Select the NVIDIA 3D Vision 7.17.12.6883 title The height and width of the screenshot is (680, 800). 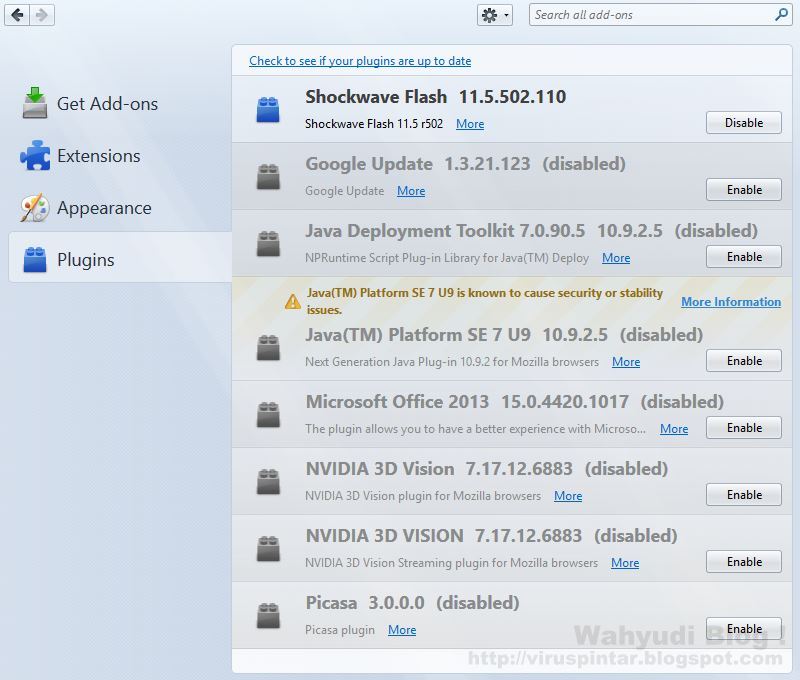439,468
